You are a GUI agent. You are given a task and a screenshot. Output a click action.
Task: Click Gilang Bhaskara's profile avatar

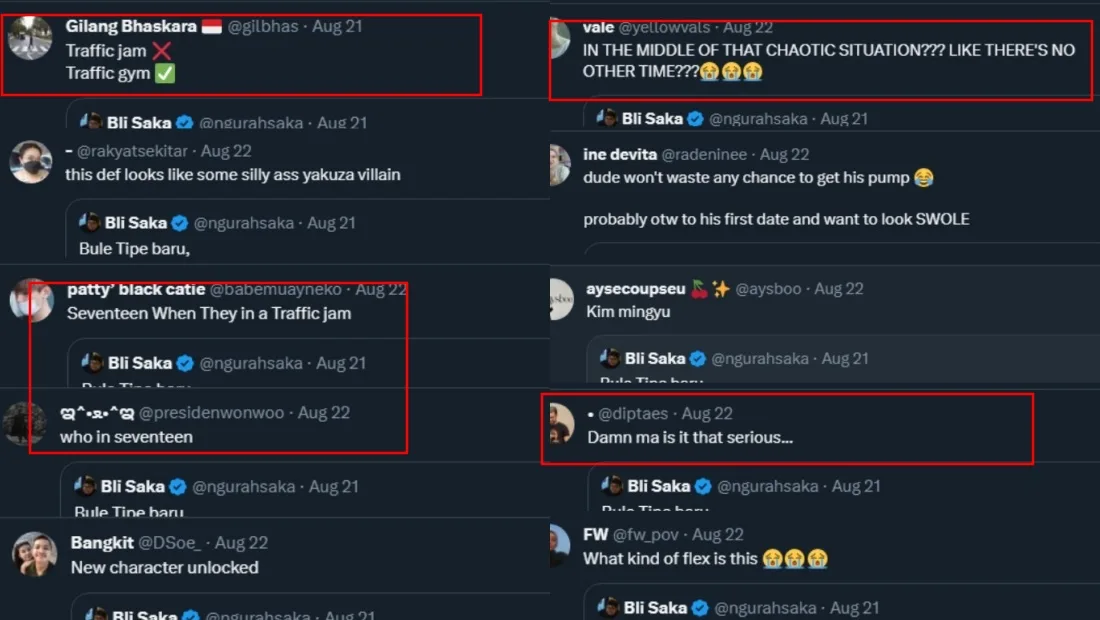29,38
